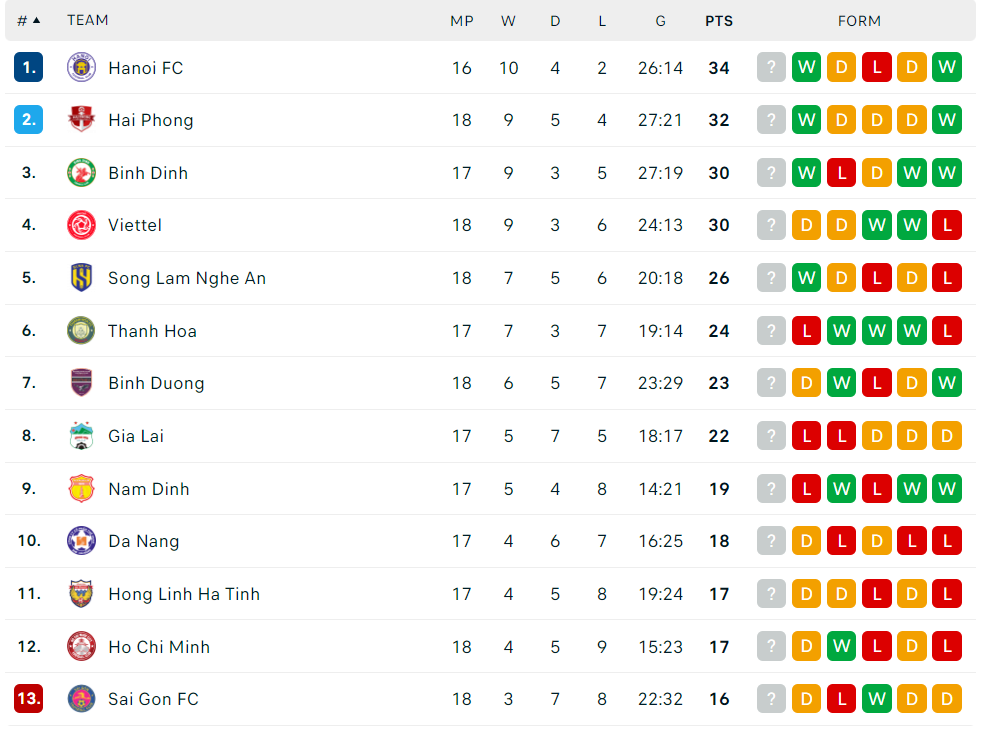This screenshot has height=732, width=988.
Task: Click the Nam Dinh club crest
Action: (81, 488)
